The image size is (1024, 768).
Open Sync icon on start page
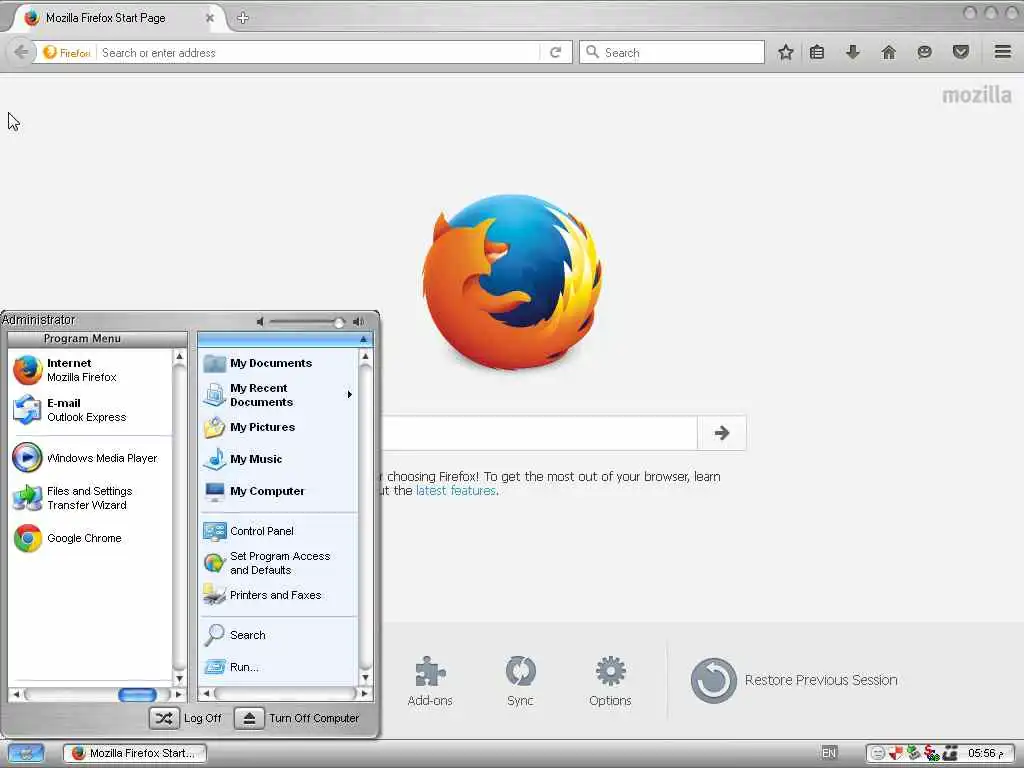click(x=520, y=680)
